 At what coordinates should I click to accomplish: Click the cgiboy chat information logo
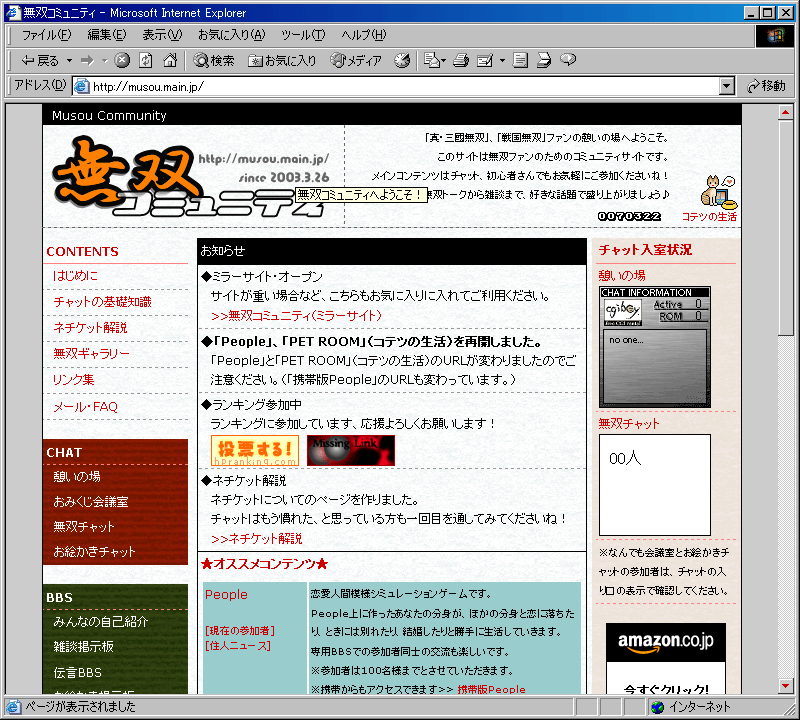click(x=622, y=311)
